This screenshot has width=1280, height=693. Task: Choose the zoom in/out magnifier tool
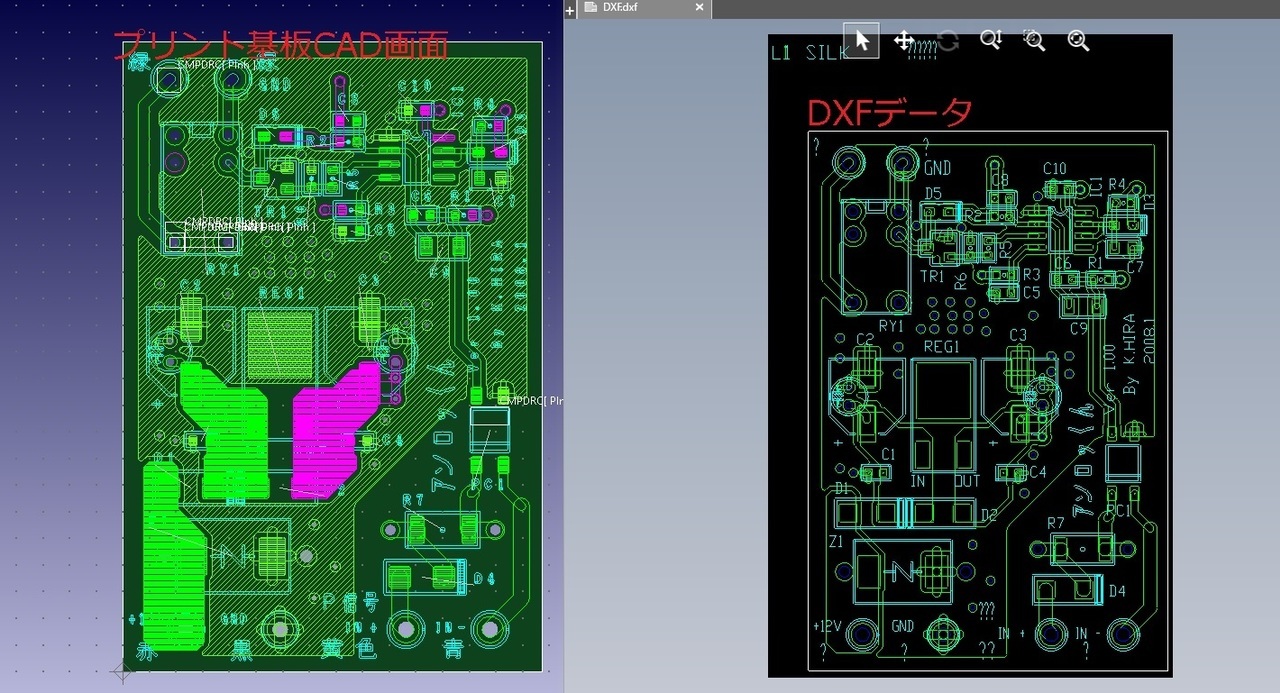991,40
